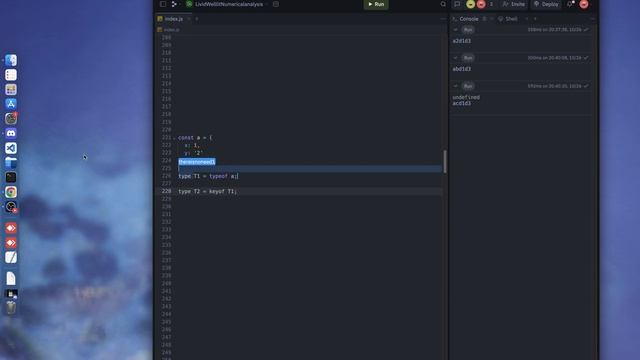The image size is (640, 360).
Task: Open the chat bubble icon in the header
Action: (457, 4)
